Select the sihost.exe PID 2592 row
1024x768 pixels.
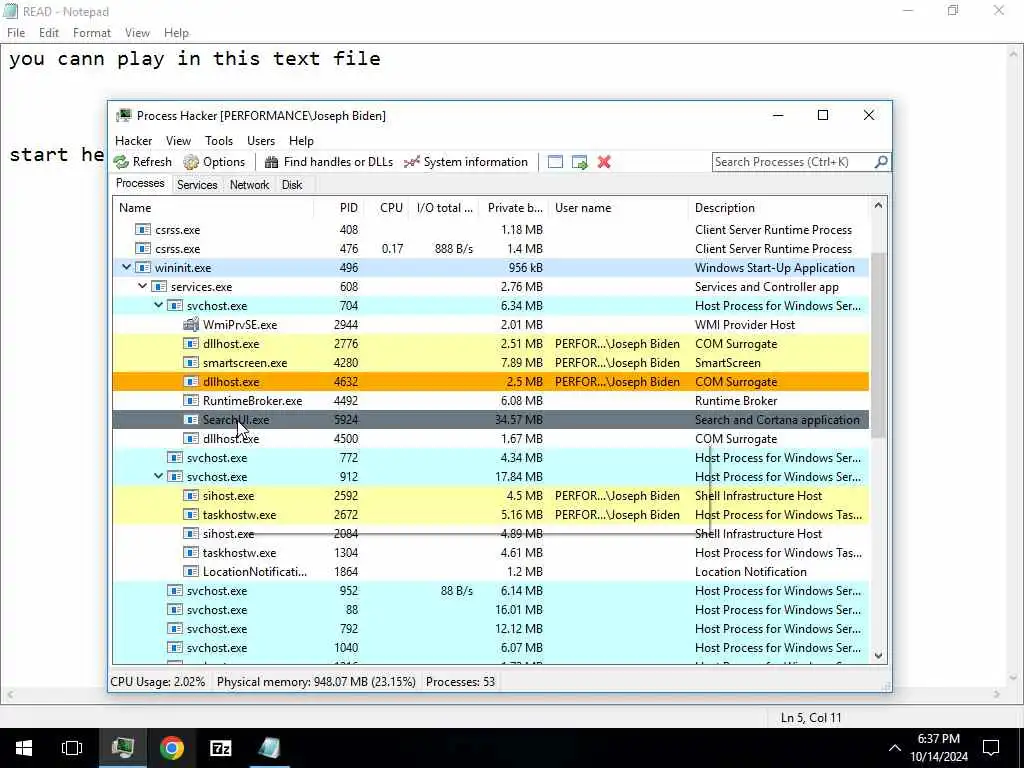coord(490,496)
